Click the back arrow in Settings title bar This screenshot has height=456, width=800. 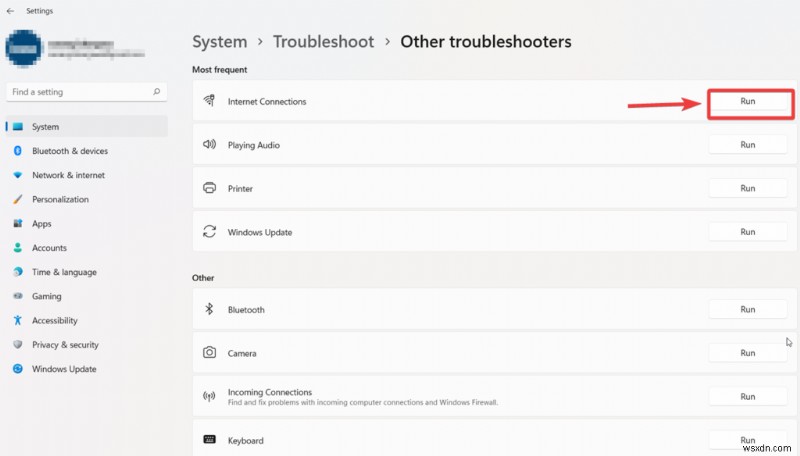(11, 11)
